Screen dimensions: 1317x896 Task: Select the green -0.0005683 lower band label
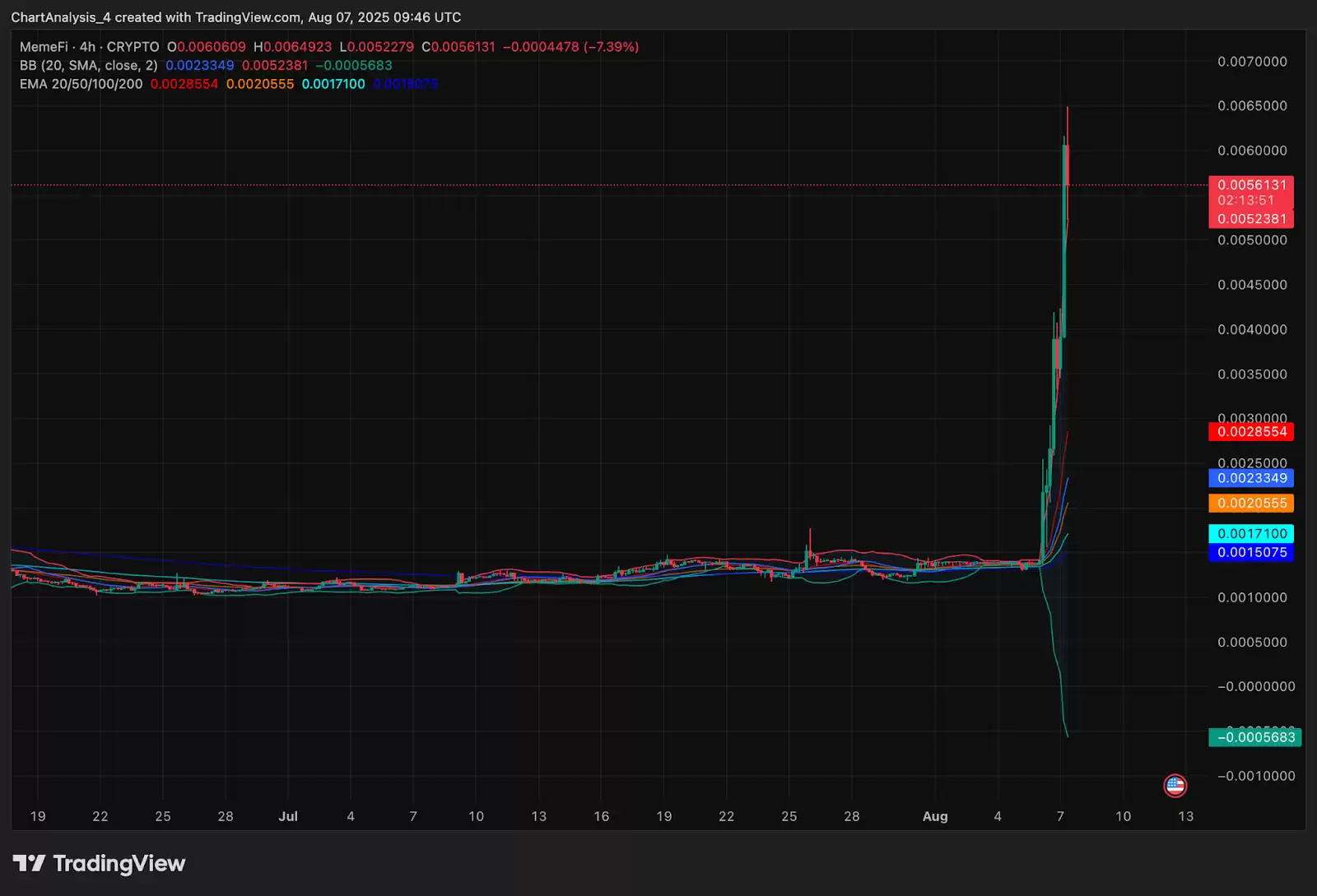[x=1255, y=737]
